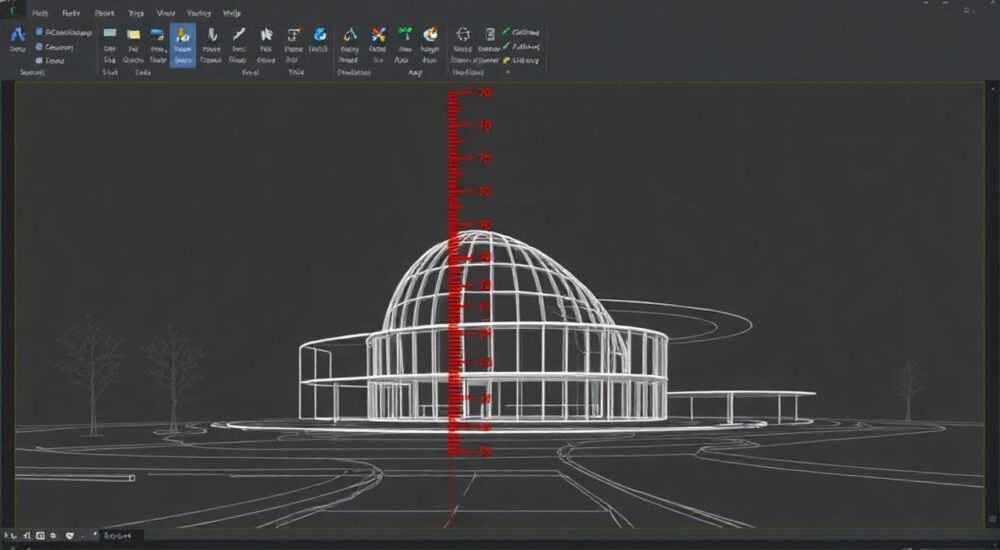Expand the small arrow under the last ribbon group
The width and height of the screenshot is (1000, 550).
point(508,73)
